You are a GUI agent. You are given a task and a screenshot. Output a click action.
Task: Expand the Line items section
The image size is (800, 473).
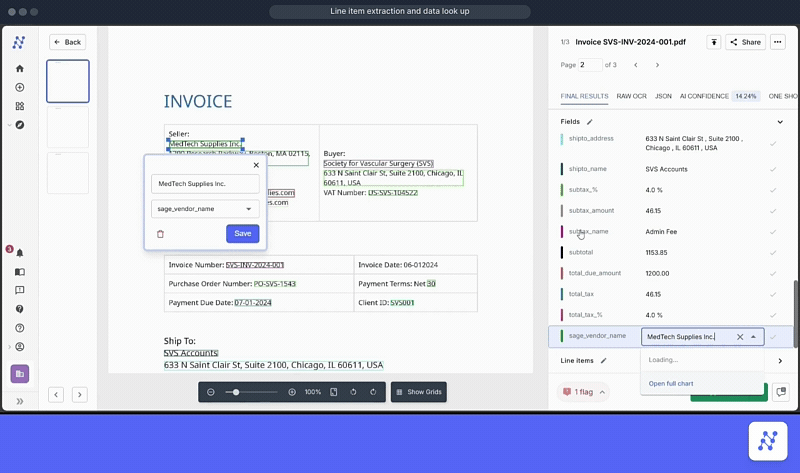780,360
